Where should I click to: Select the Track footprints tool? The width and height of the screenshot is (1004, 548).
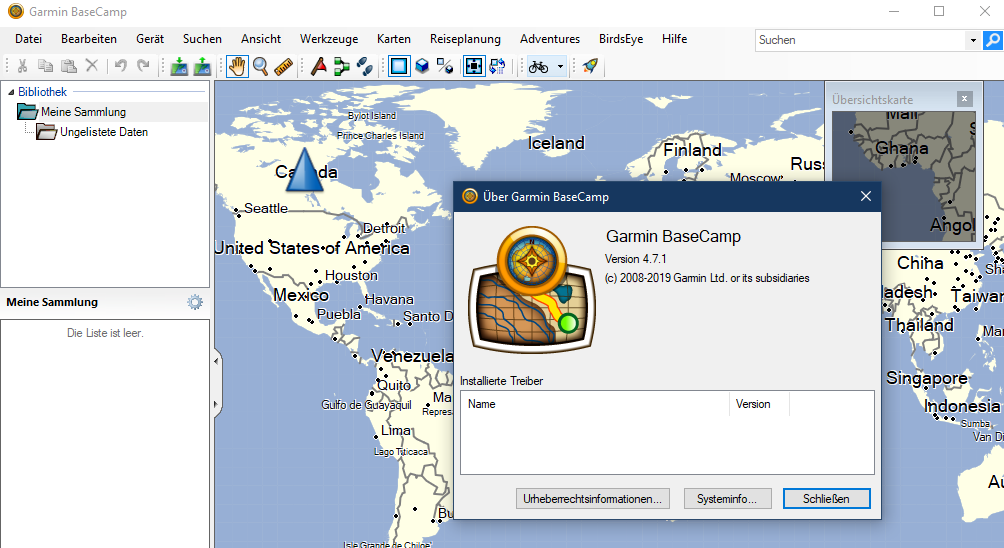[x=365, y=66]
